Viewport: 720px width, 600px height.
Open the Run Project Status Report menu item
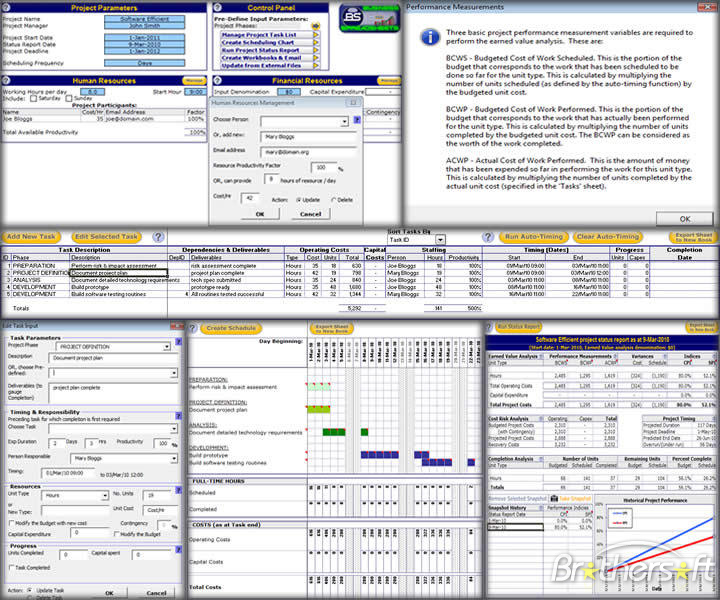260,50
